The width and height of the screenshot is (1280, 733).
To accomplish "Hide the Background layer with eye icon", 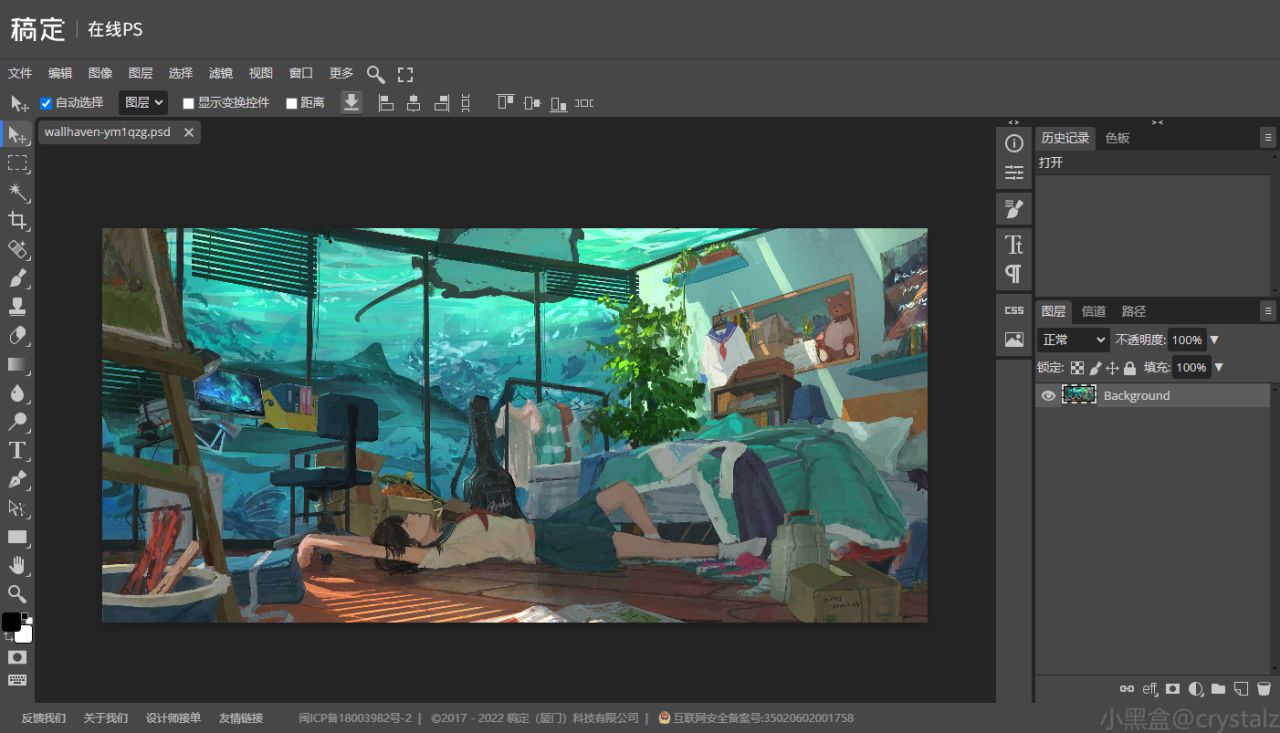I will point(1048,396).
